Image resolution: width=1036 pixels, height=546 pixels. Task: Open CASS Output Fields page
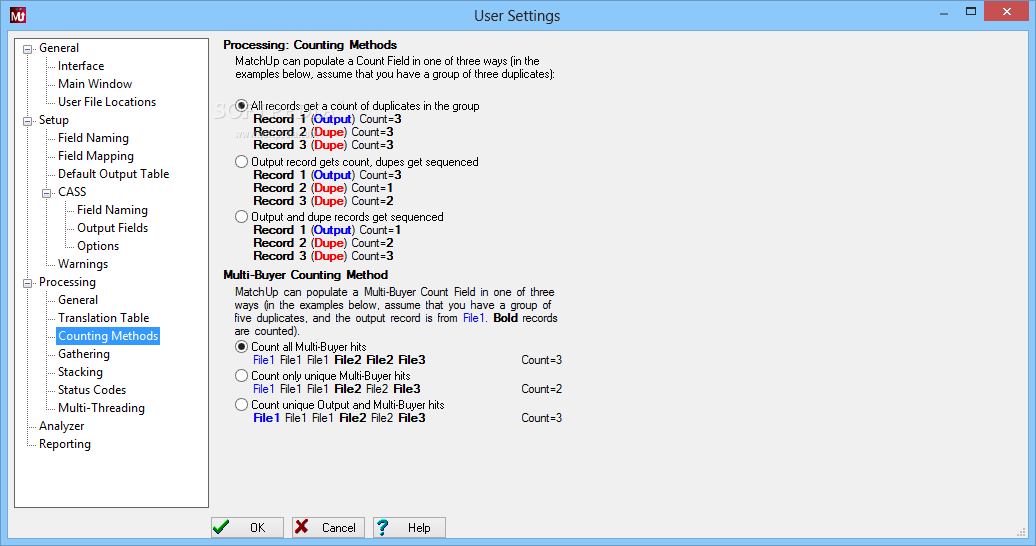point(112,227)
